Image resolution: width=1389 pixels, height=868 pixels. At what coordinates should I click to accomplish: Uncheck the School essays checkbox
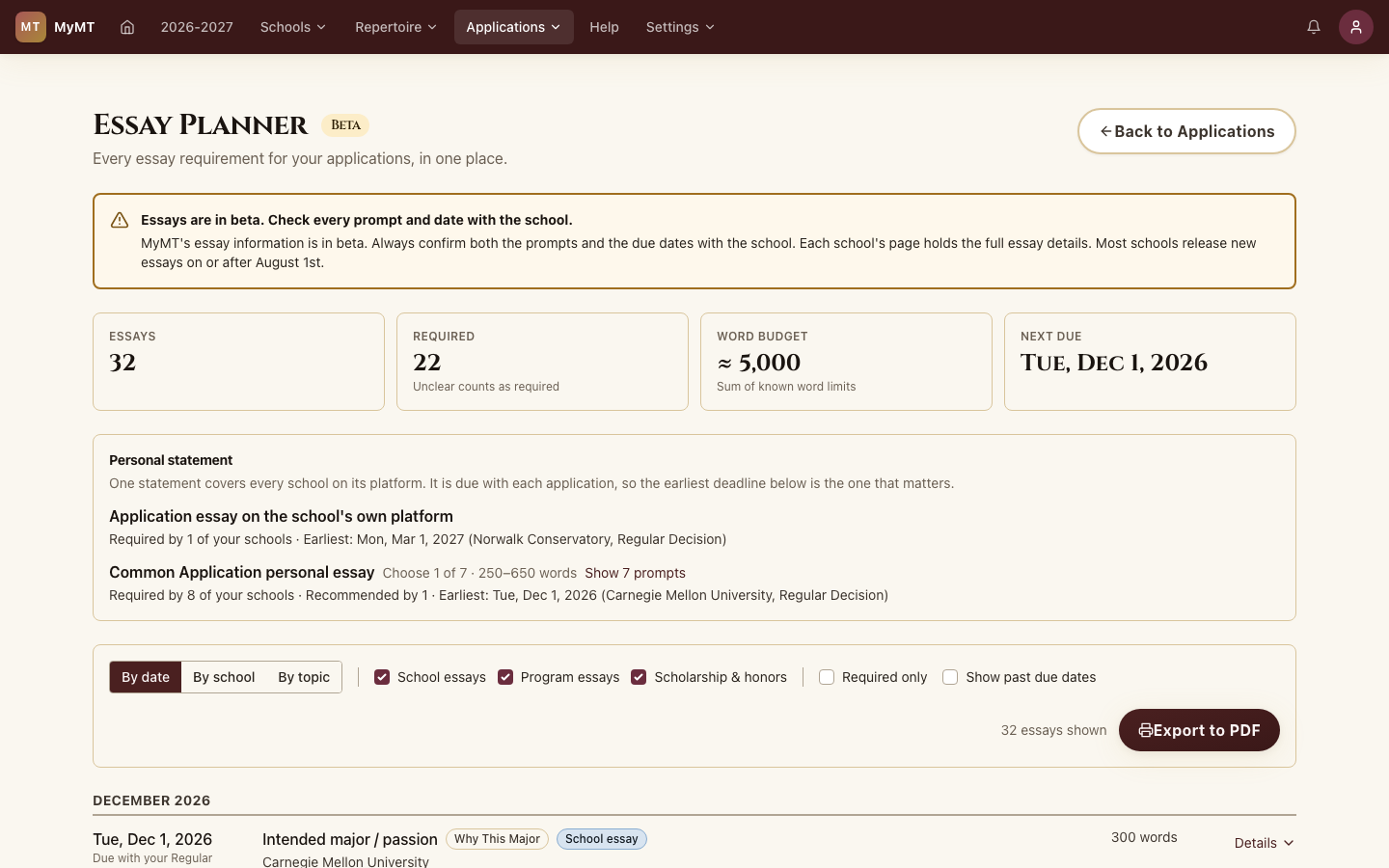coord(382,677)
